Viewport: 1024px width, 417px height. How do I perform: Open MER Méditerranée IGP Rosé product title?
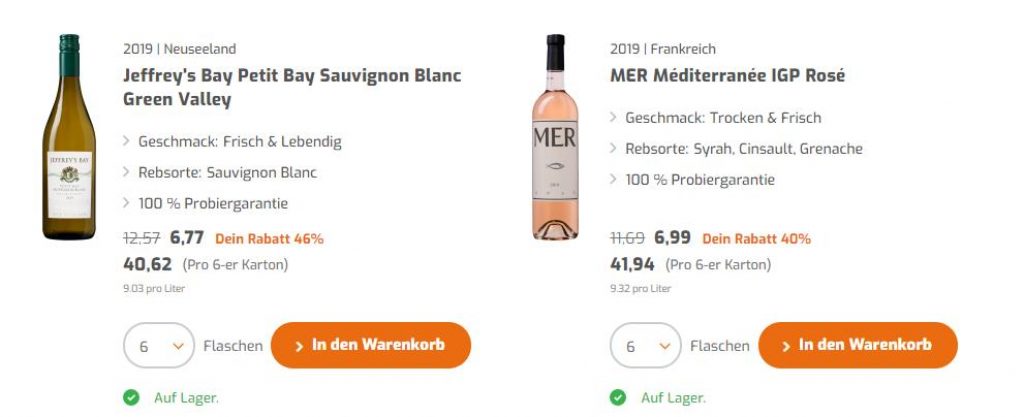tap(727, 76)
